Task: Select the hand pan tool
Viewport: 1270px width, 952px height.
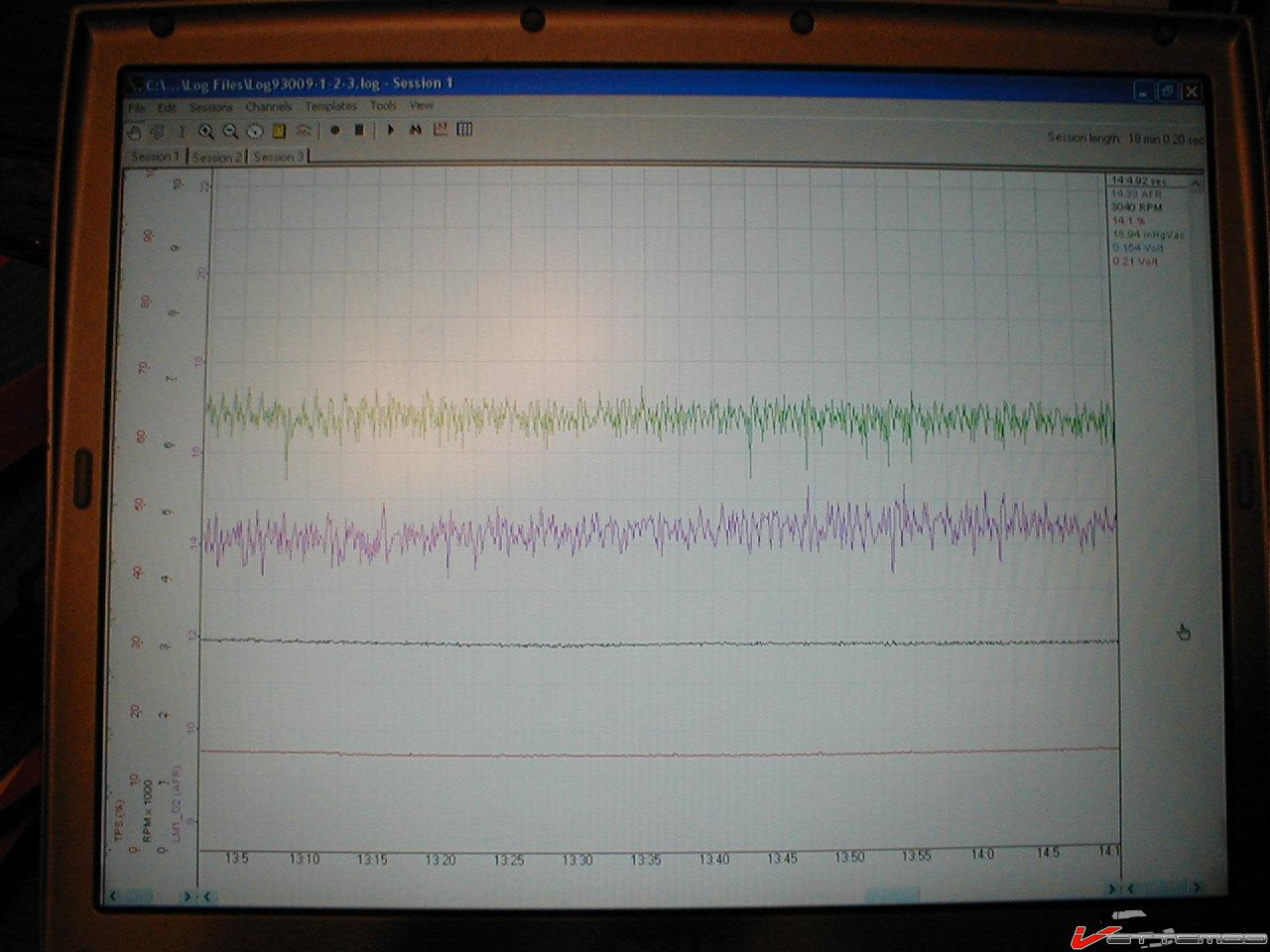Action: click(x=136, y=131)
